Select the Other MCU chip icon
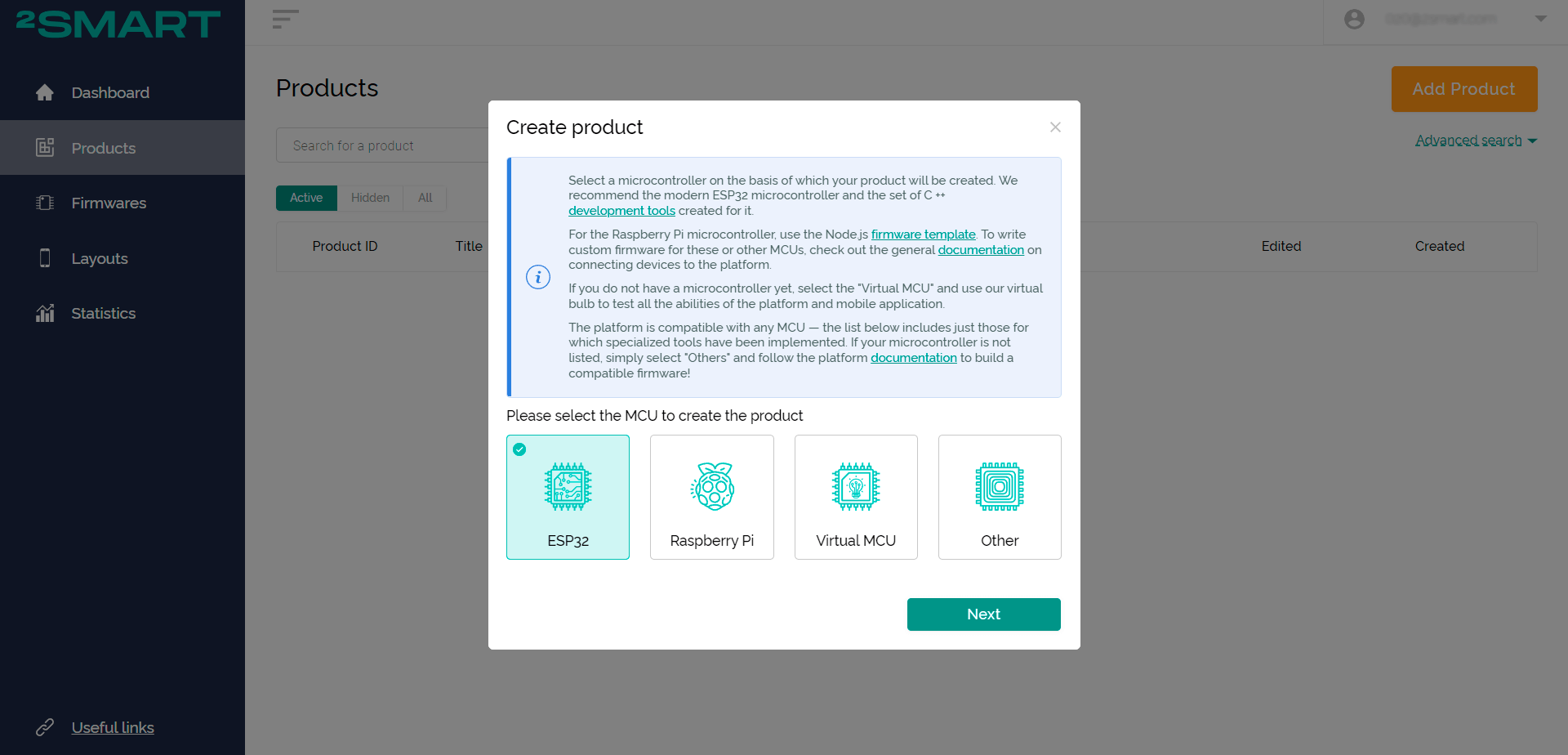Viewport: 1568px width, 755px height. pyautogui.click(x=1000, y=487)
